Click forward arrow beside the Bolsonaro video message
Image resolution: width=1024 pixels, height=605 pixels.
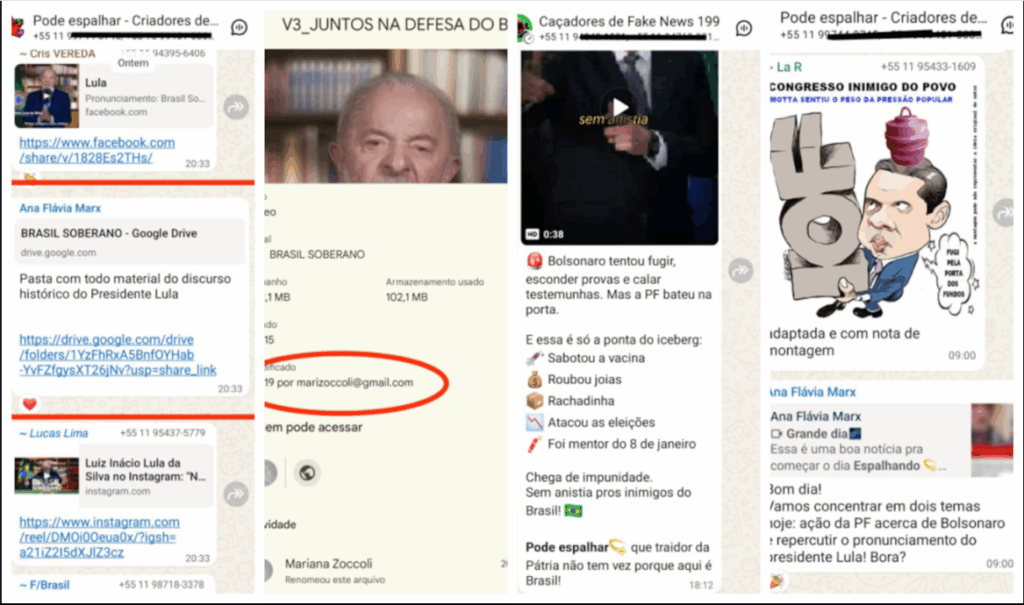741,270
